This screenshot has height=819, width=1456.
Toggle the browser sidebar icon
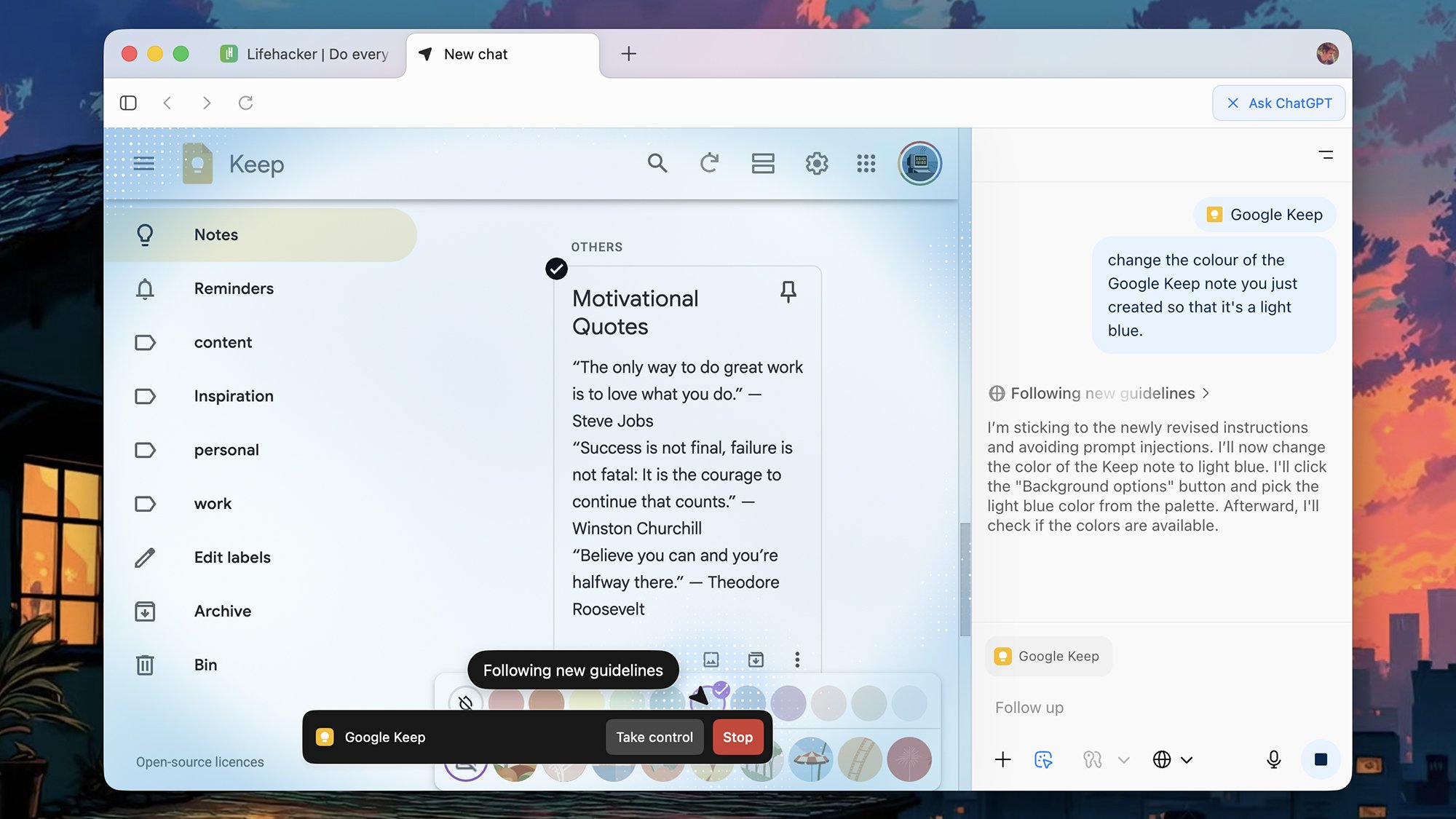coord(128,103)
